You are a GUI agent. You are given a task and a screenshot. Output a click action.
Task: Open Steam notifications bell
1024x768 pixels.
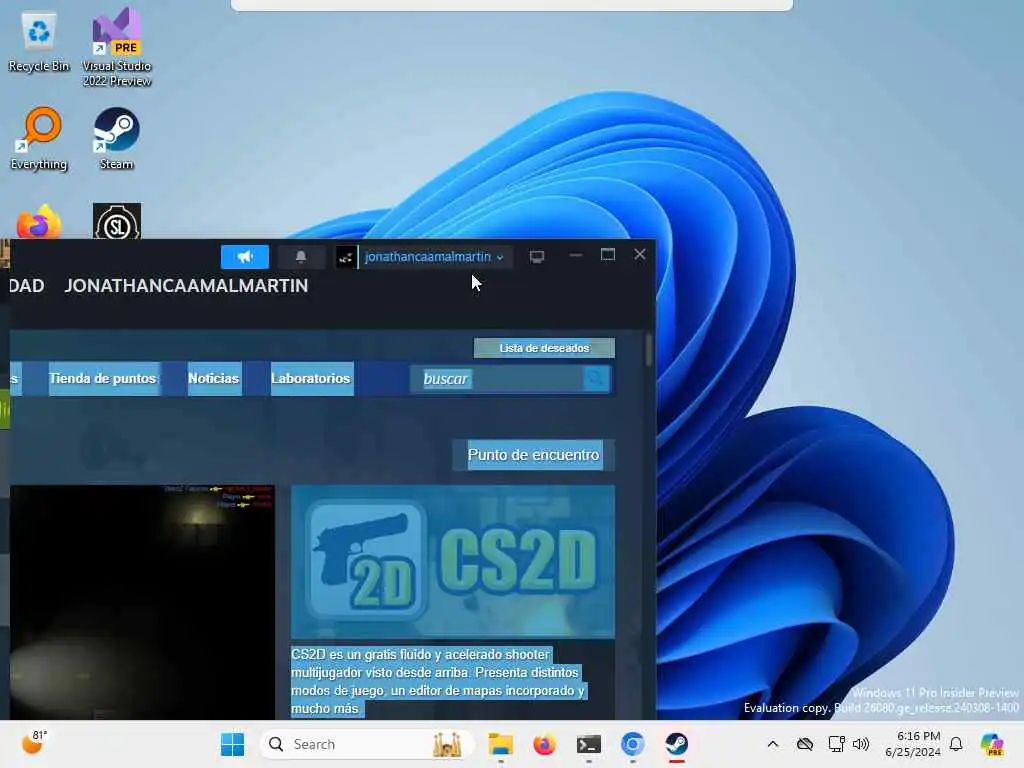(301, 257)
